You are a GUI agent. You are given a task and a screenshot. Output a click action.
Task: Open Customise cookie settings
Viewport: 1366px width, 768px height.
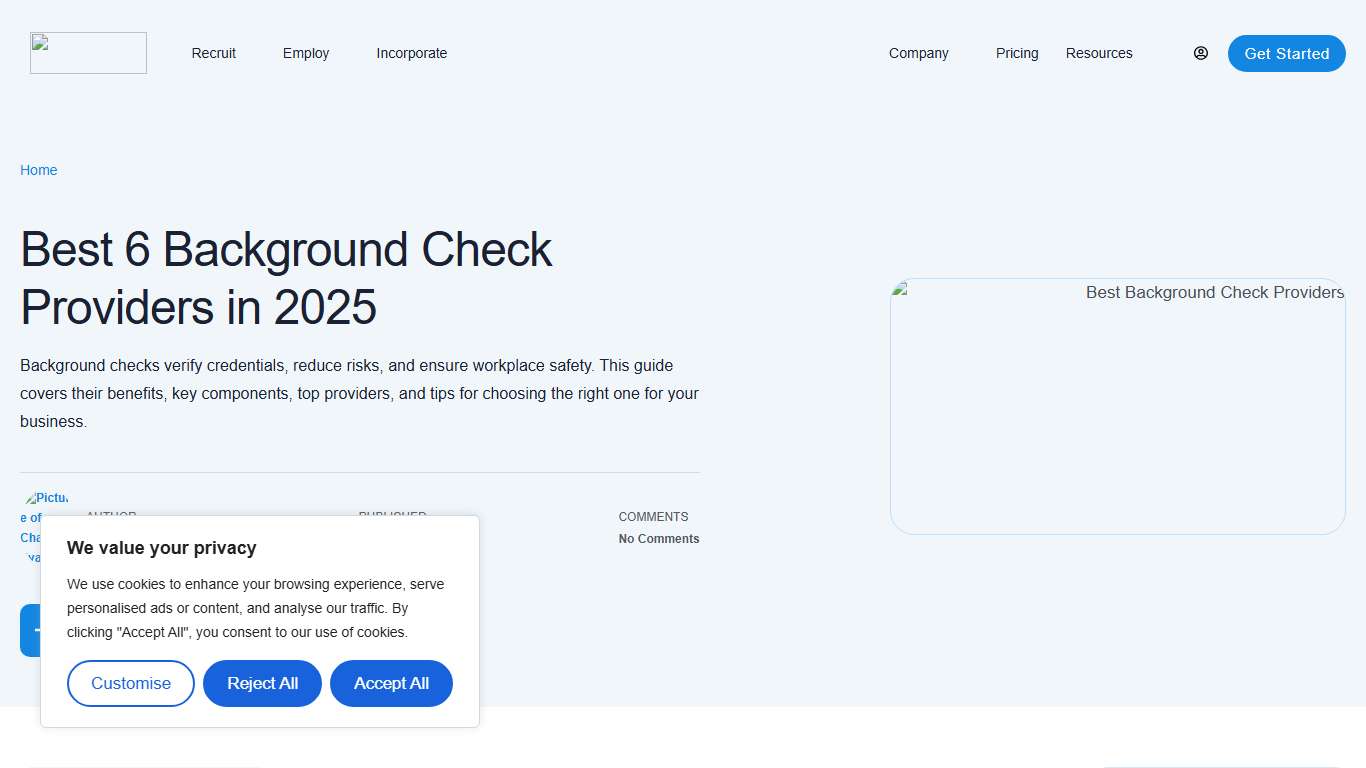tap(130, 683)
